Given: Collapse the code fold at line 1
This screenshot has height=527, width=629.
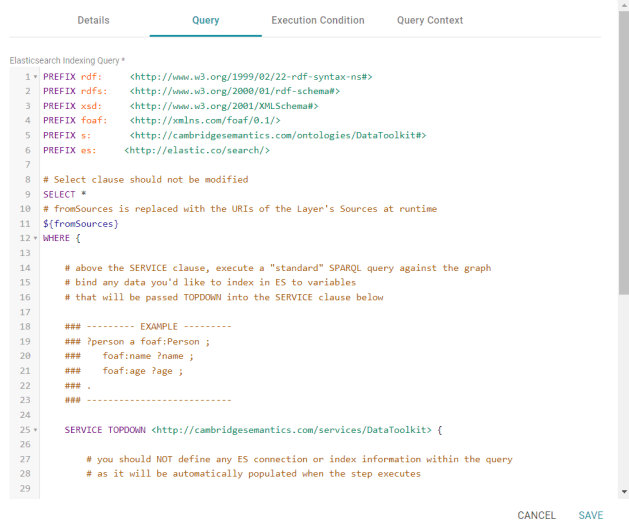Looking at the screenshot, I should [35, 77].
